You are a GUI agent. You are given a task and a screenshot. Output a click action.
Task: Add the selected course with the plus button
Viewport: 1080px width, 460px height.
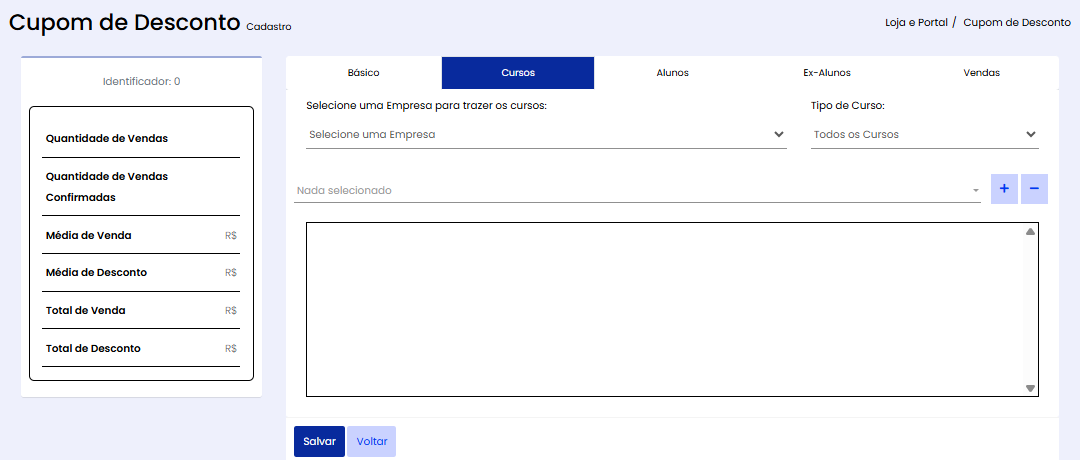[1004, 189]
